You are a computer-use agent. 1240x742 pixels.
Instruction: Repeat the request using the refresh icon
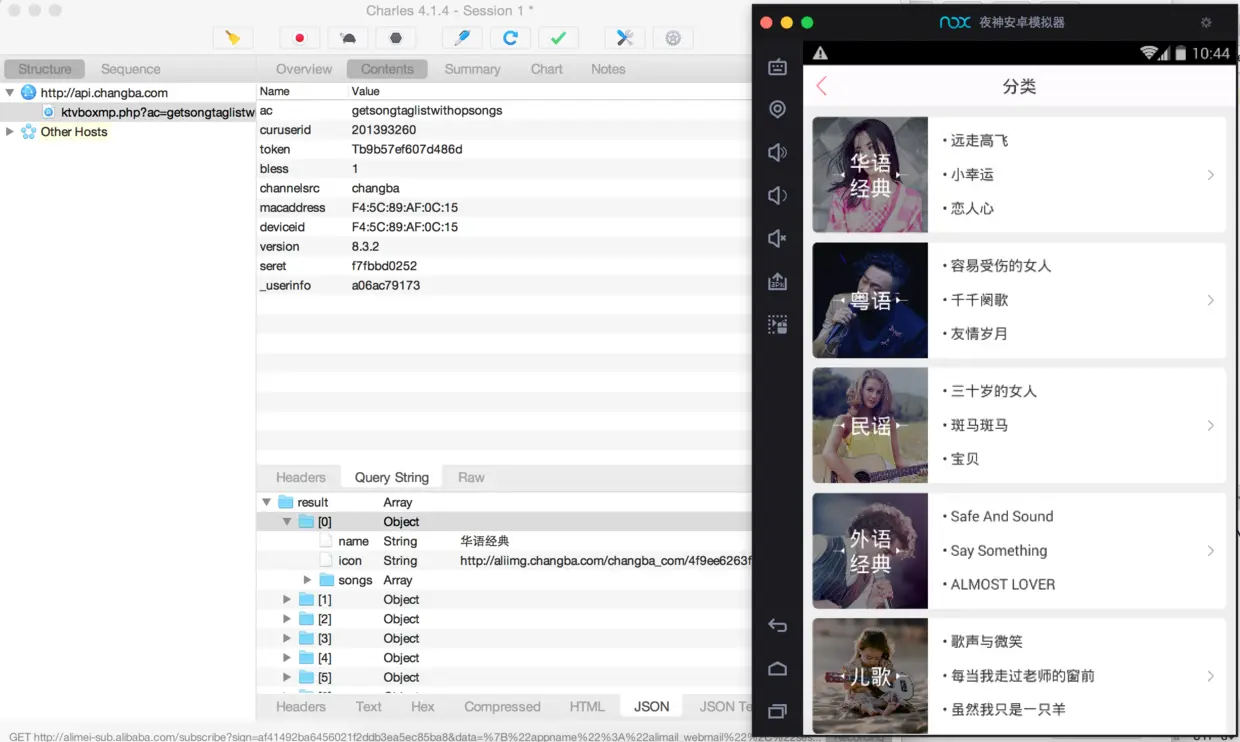[x=511, y=37]
